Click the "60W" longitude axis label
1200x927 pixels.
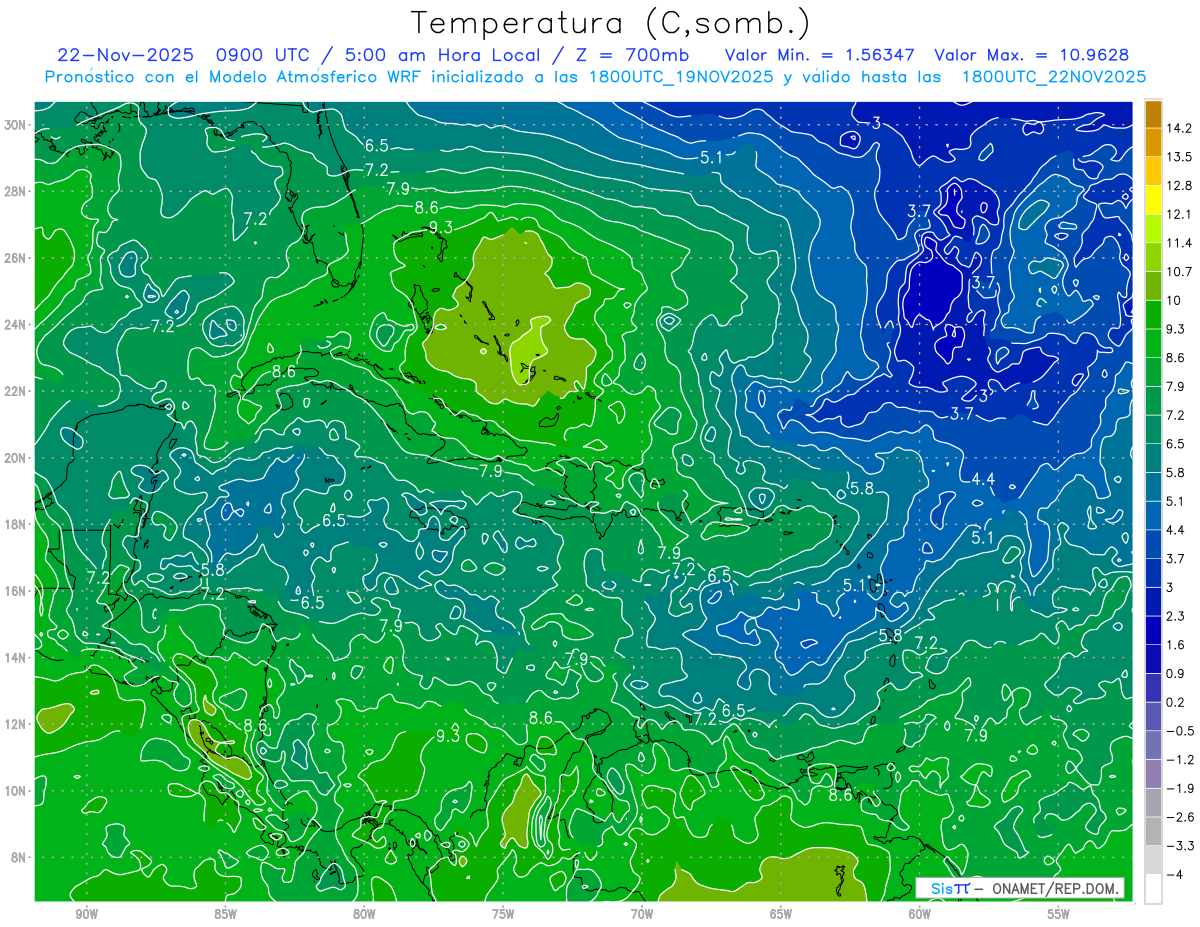[x=920, y=914]
